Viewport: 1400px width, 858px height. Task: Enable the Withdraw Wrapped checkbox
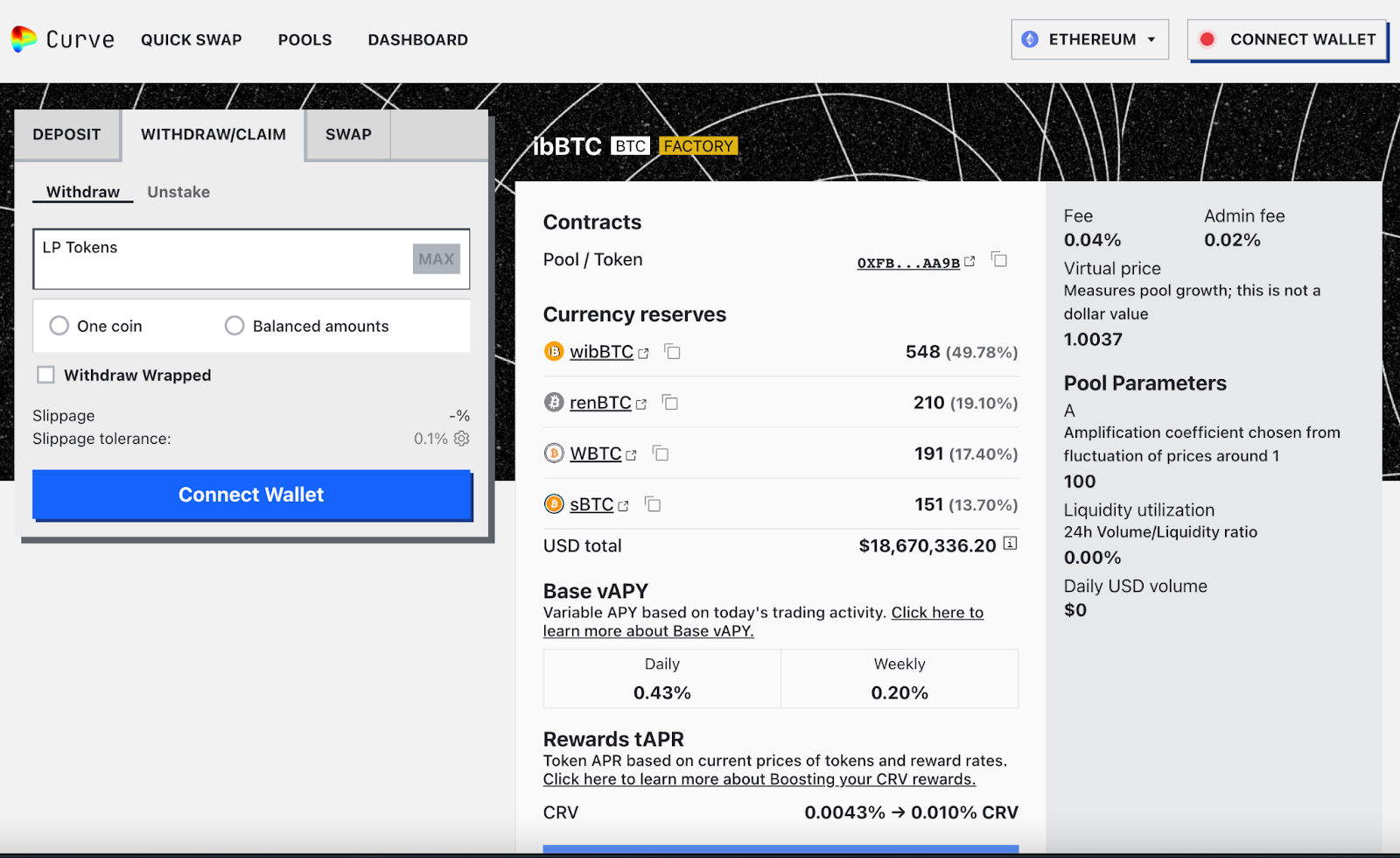click(x=45, y=375)
